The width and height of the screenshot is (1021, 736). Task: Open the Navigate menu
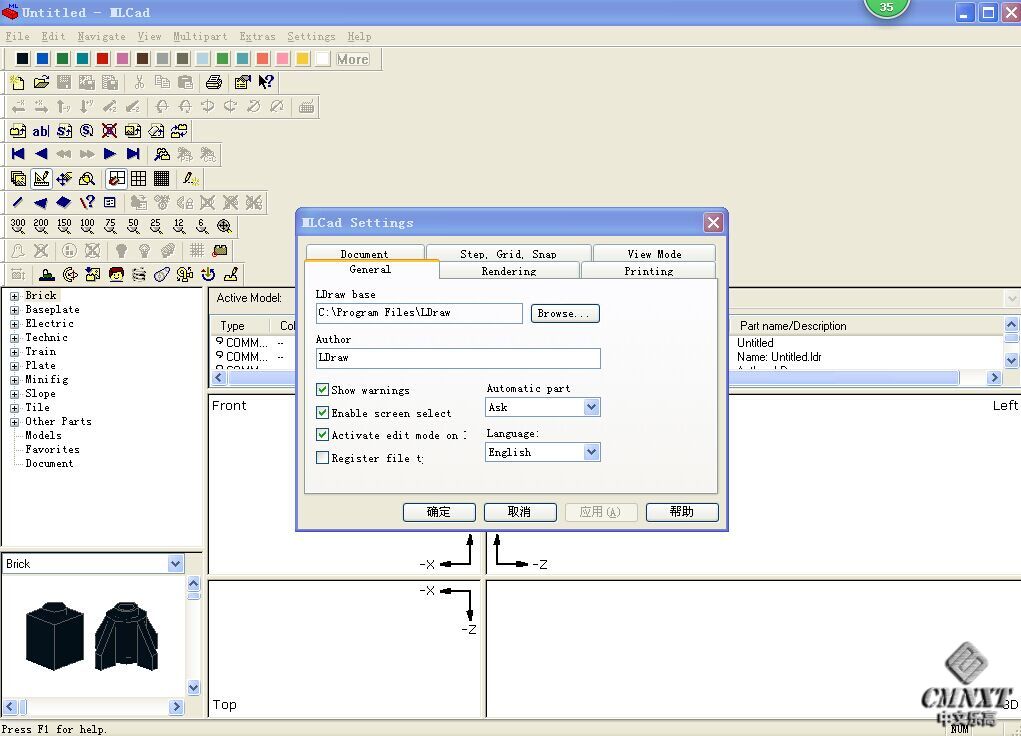click(102, 36)
